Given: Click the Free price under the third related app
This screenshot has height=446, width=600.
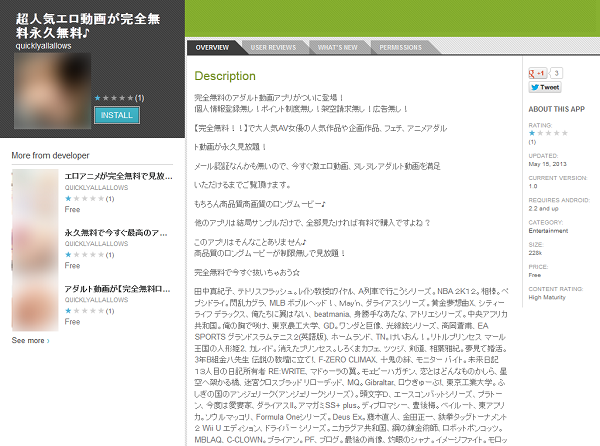Looking at the screenshot, I should pos(72,322).
